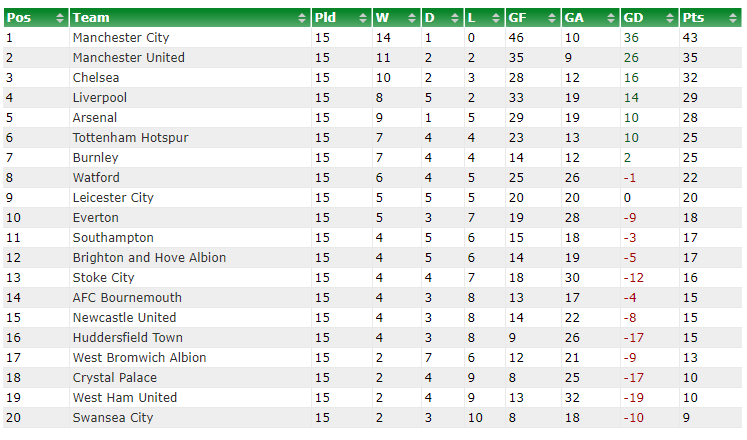Sort by goals for GF arrows

point(552,18)
